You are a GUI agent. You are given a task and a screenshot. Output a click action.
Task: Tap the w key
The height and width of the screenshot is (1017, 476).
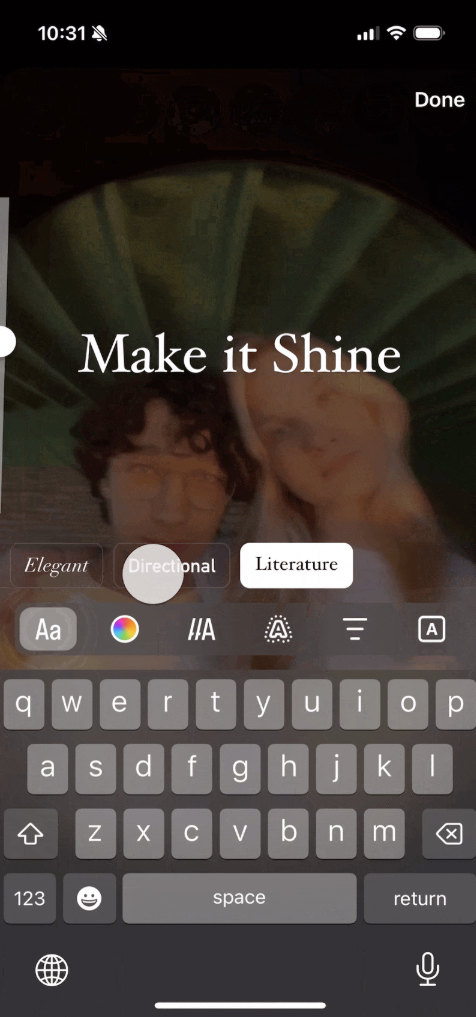[71, 704]
